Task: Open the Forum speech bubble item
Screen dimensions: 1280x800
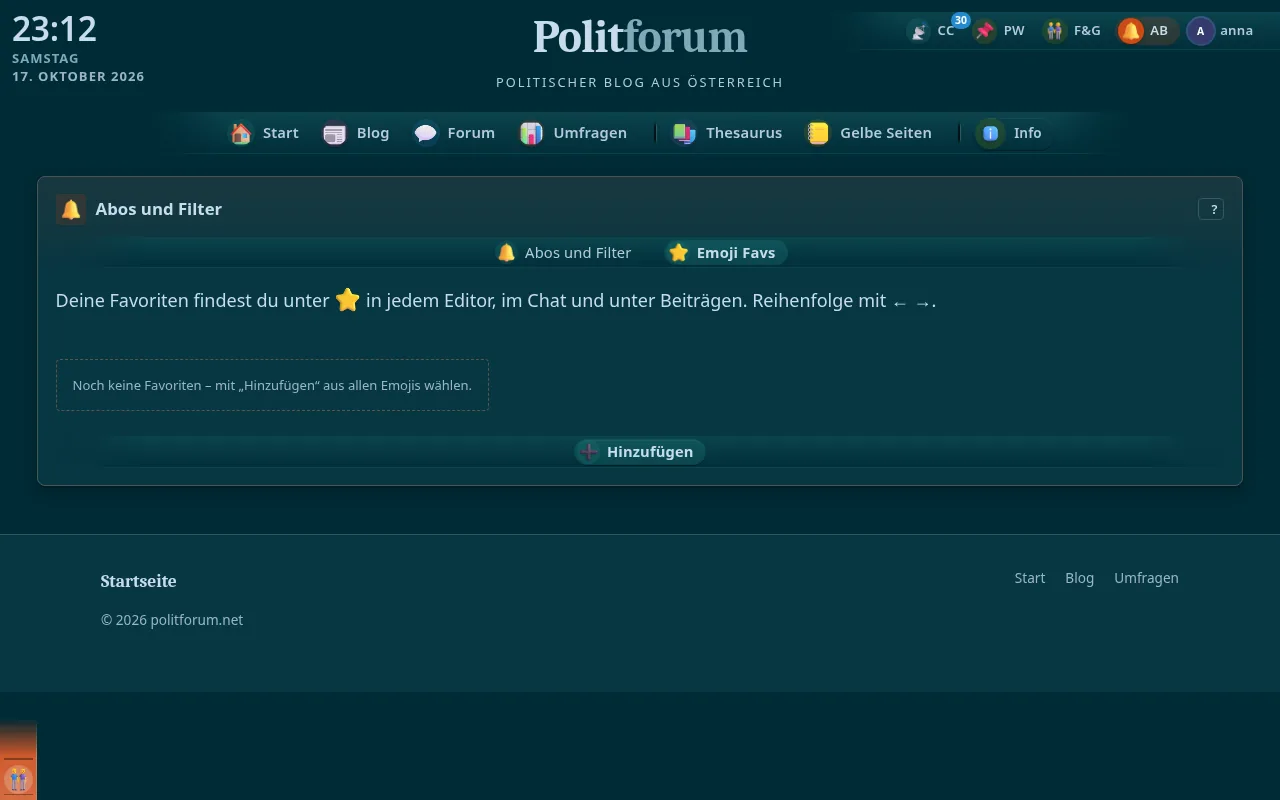Action: (455, 133)
